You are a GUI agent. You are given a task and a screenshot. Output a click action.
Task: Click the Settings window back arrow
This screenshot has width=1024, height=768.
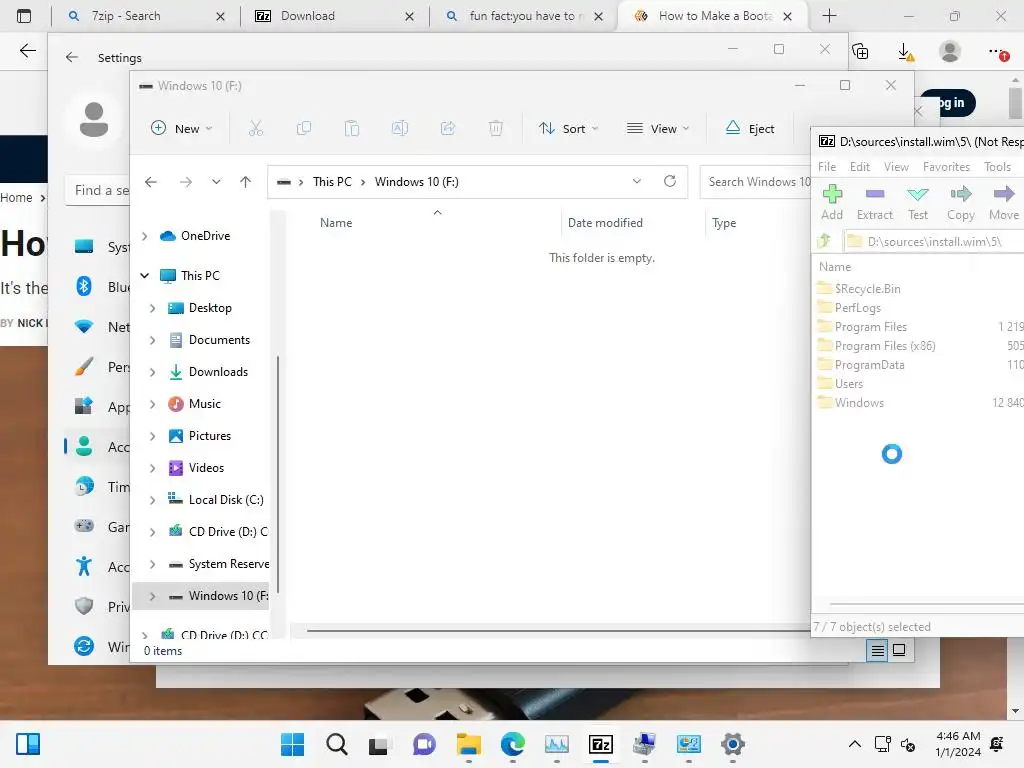(72, 57)
